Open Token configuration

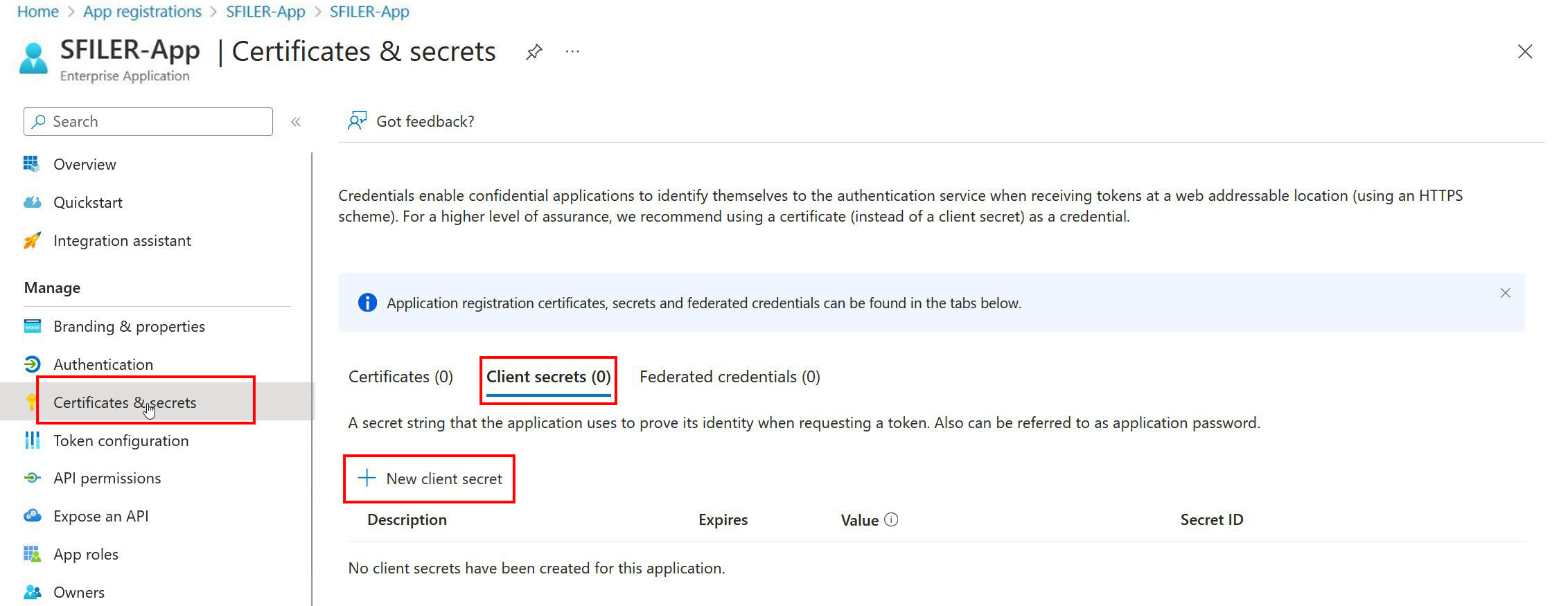[x=121, y=440]
